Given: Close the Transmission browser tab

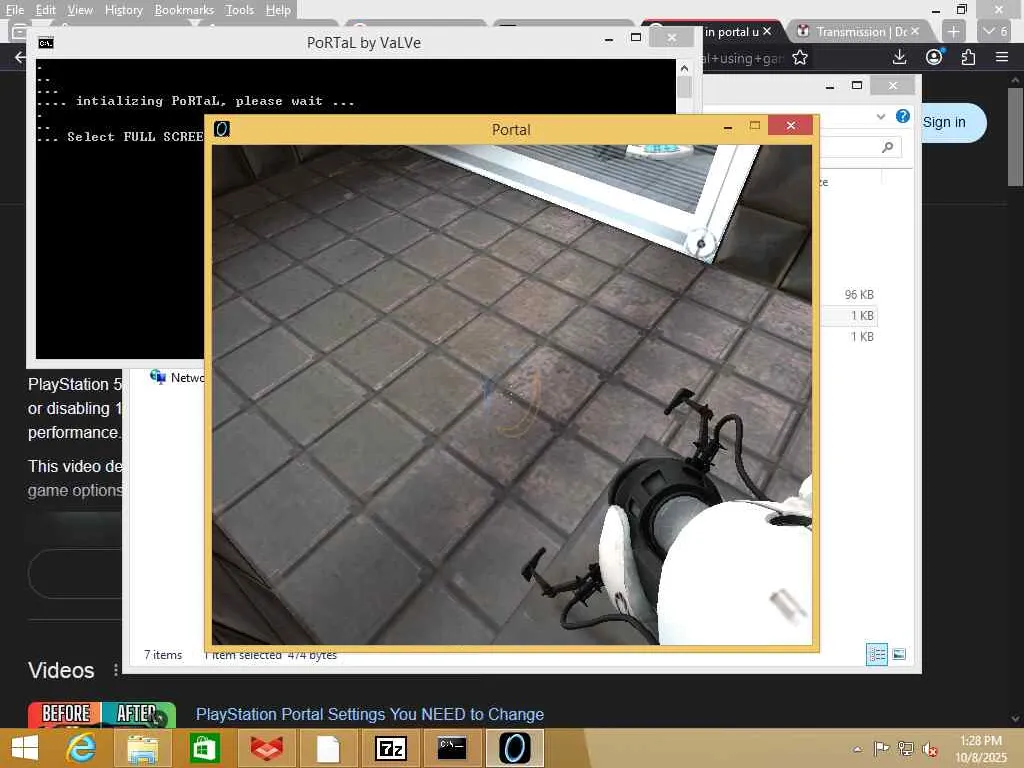Looking at the screenshot, I should pos(915,31).
